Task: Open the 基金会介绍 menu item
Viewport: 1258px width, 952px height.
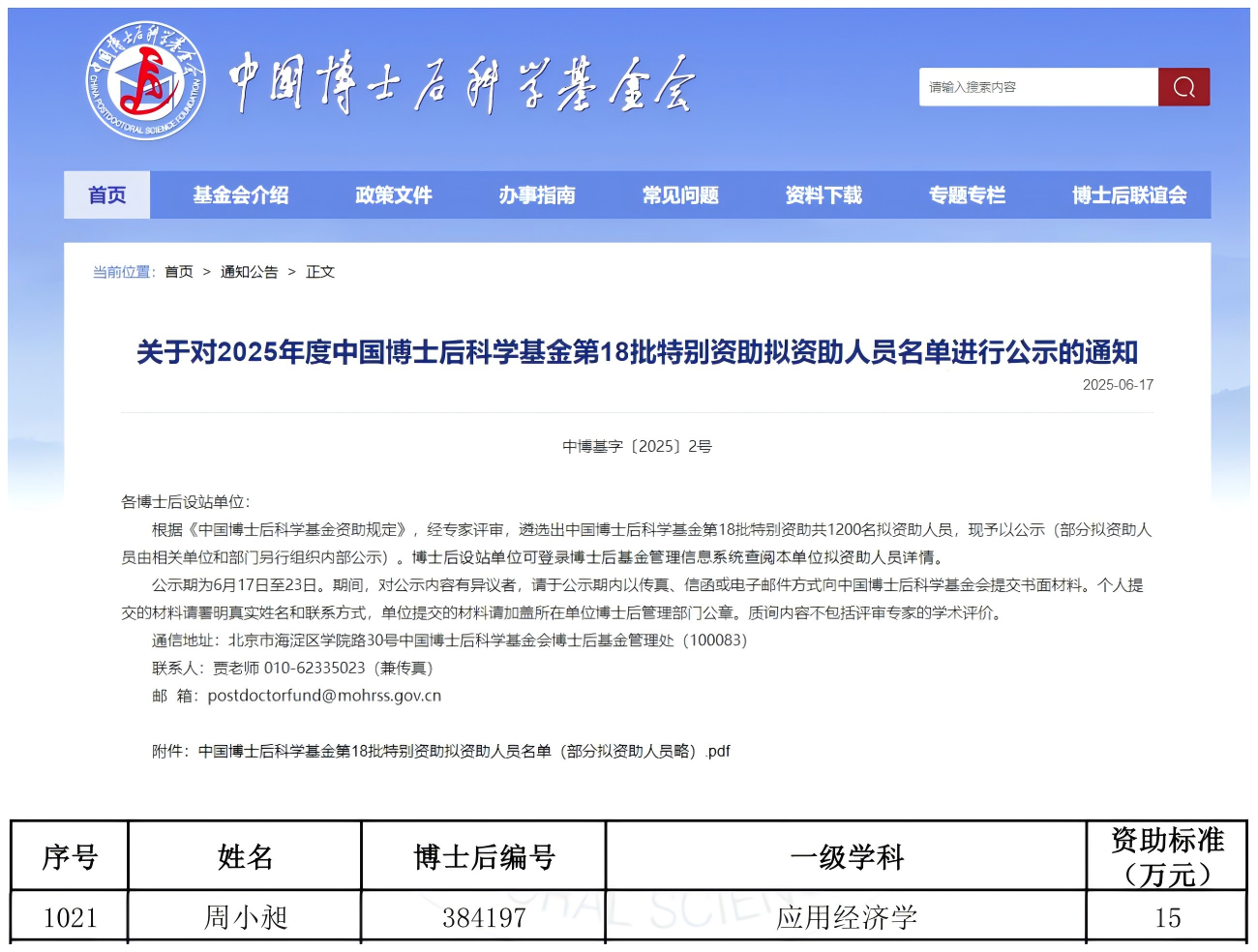Action: pos(241,195)
